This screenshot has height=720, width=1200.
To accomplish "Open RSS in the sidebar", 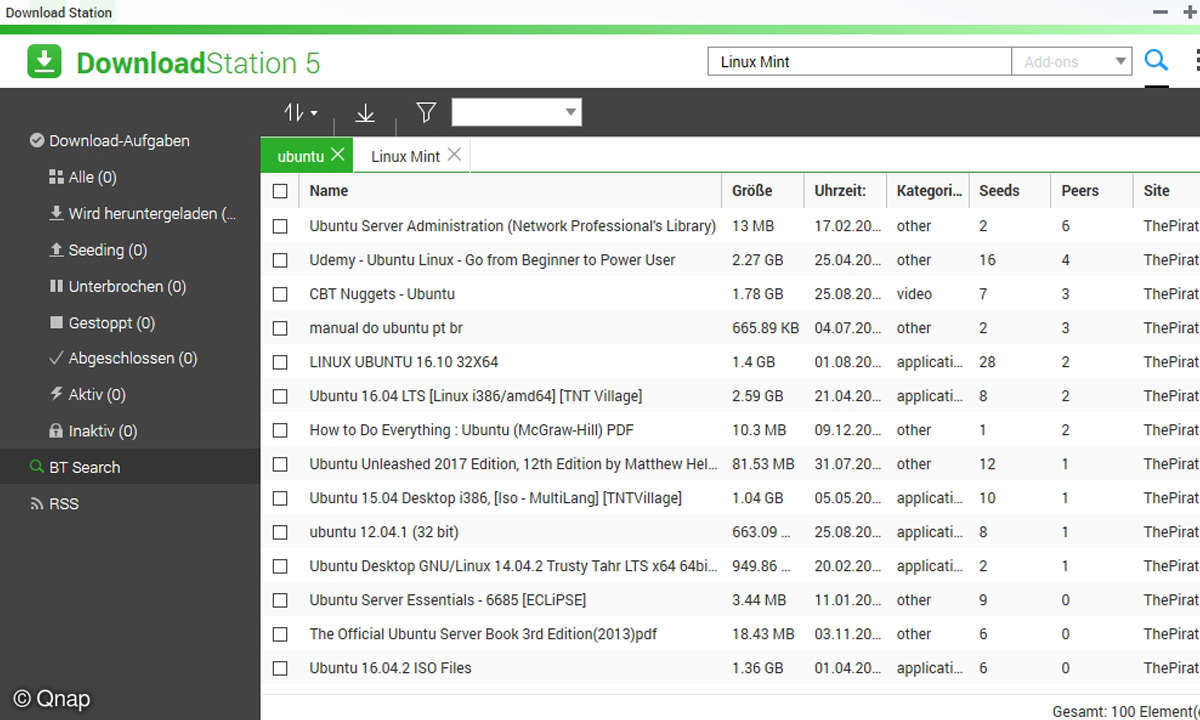I will [x=54, y=504].
